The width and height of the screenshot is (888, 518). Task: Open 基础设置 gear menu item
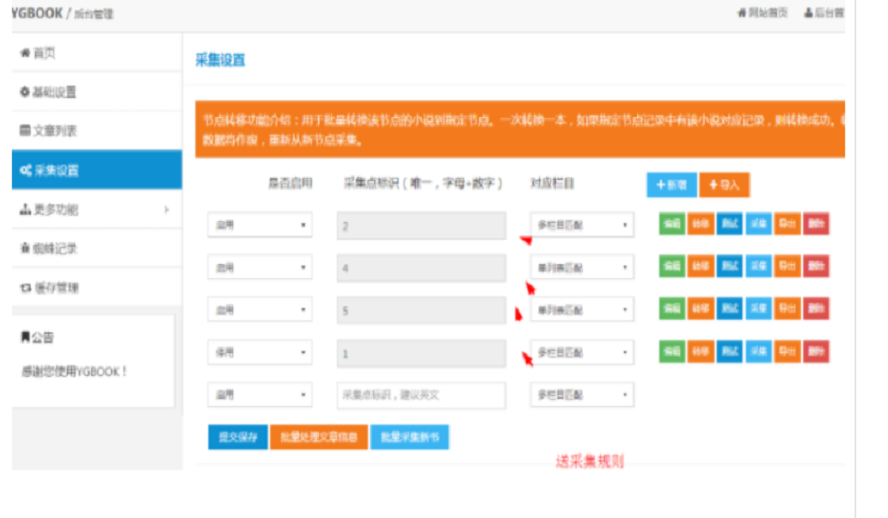point(50,92)
